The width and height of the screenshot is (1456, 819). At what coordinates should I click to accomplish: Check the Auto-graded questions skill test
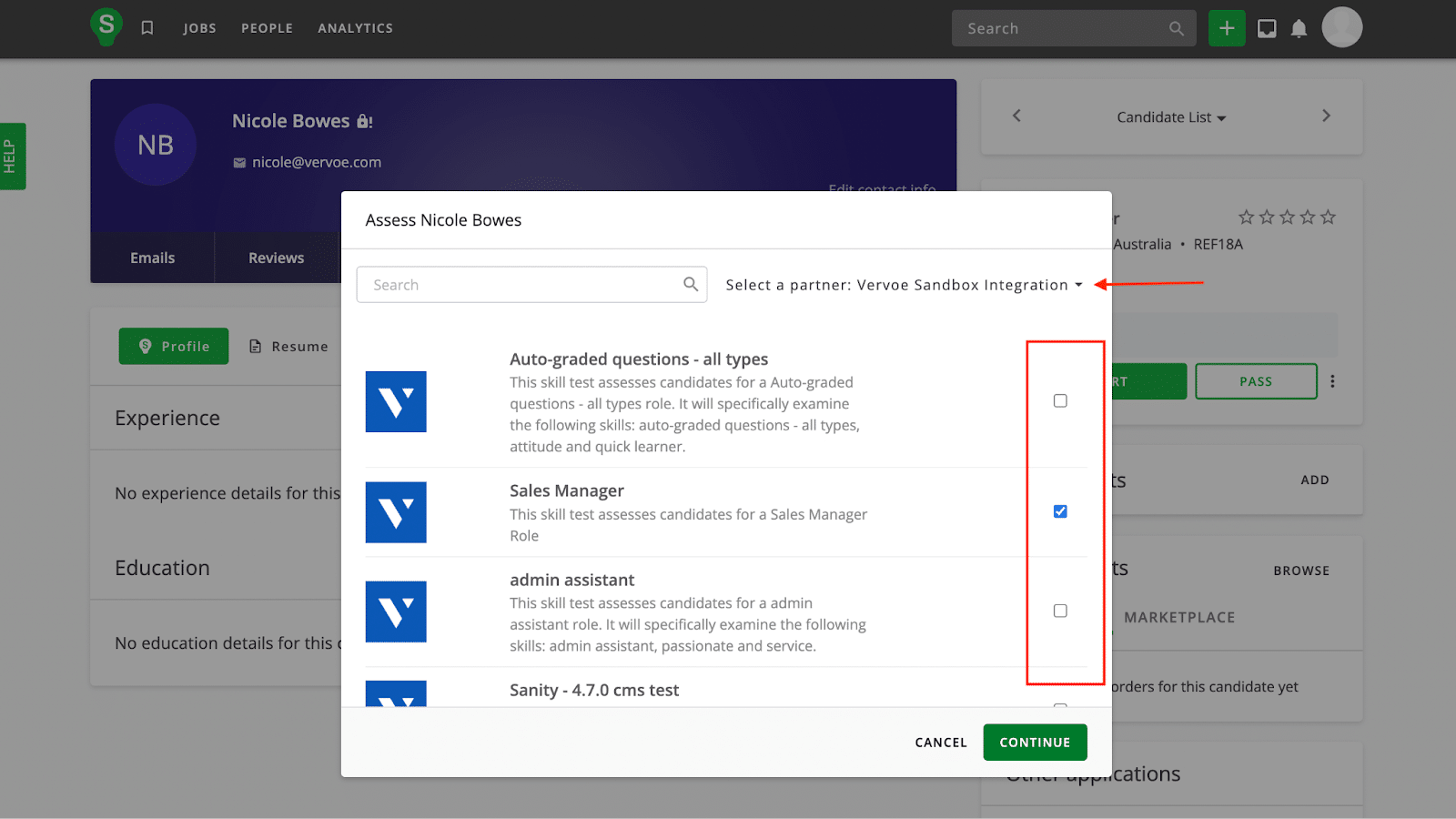tap(1059, 399)
